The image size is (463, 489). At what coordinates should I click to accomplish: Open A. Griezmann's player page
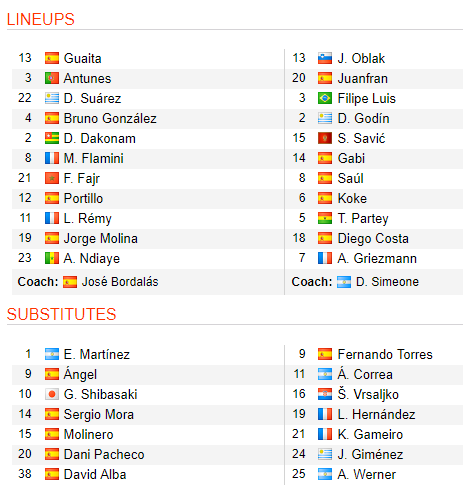[x=377, y=258]
